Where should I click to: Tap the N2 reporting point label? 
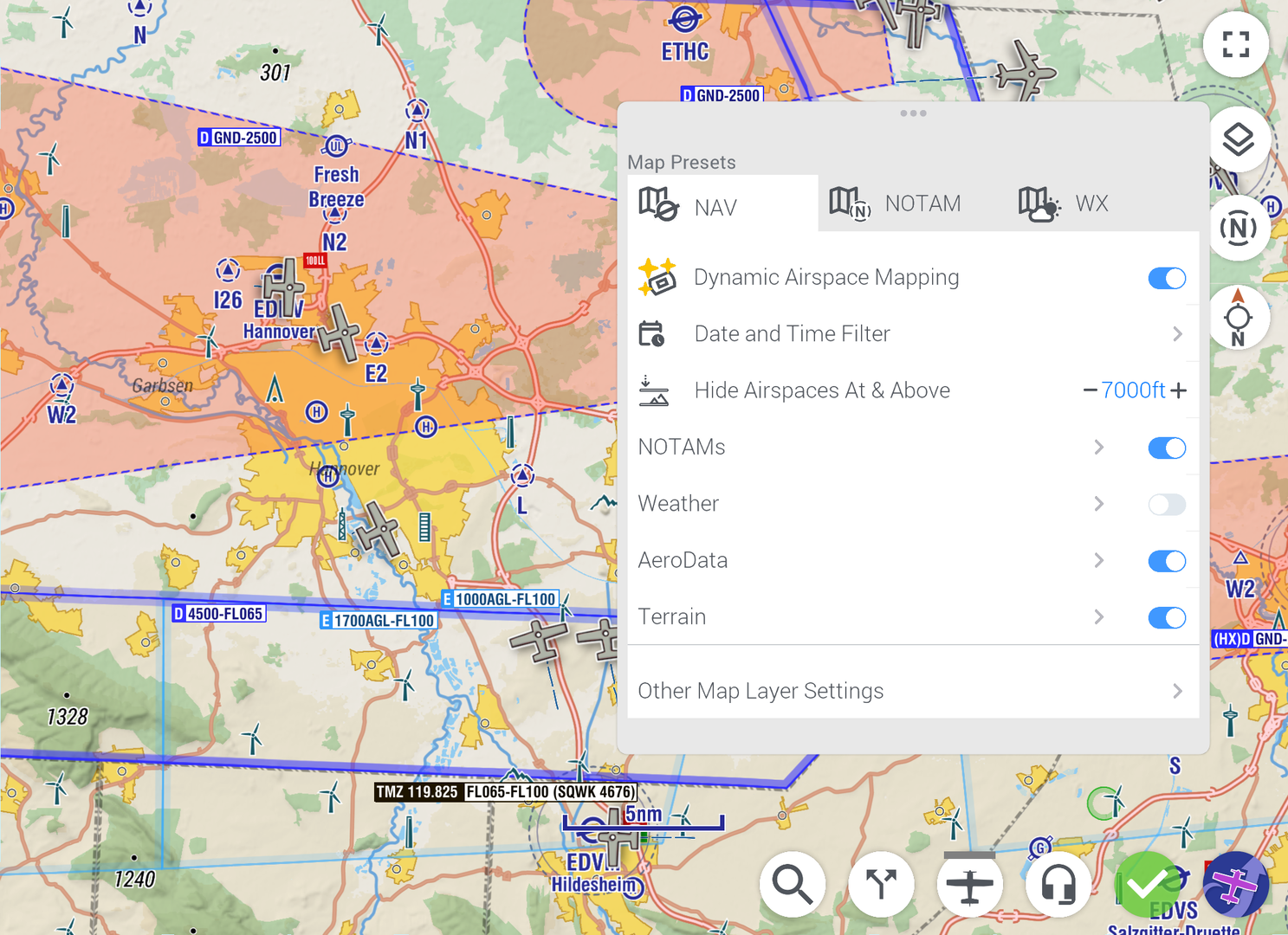click(334, 242)
